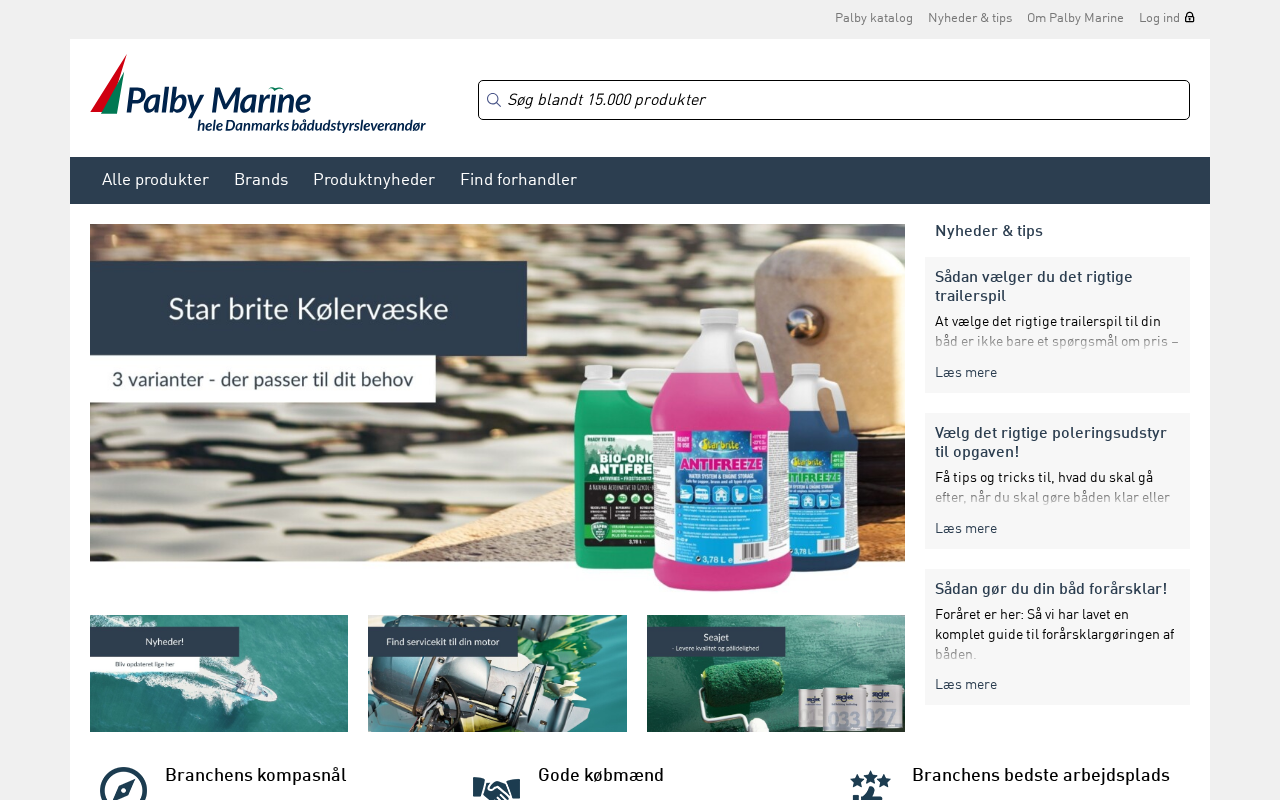Click the stars icon beside Branchens bedste arbejdsplads
This screenshot has width=1280, height=800.
coord(870,785)
